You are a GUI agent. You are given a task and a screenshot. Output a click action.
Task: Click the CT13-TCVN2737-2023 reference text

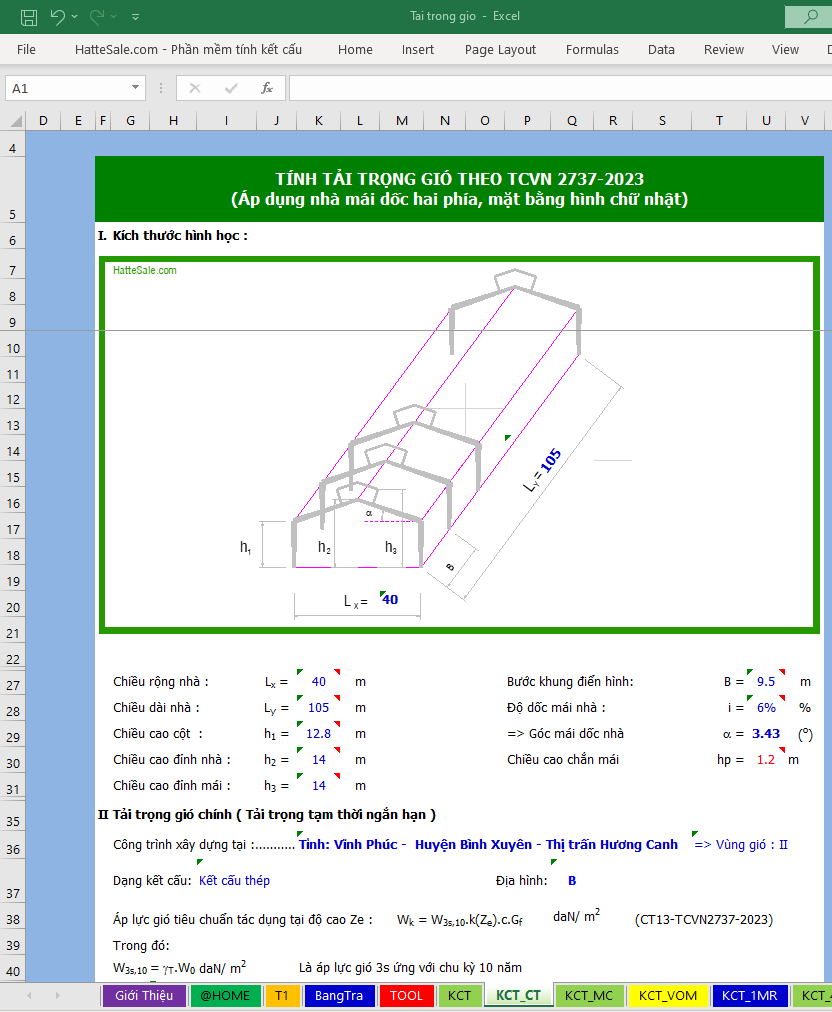coord(704,920)
